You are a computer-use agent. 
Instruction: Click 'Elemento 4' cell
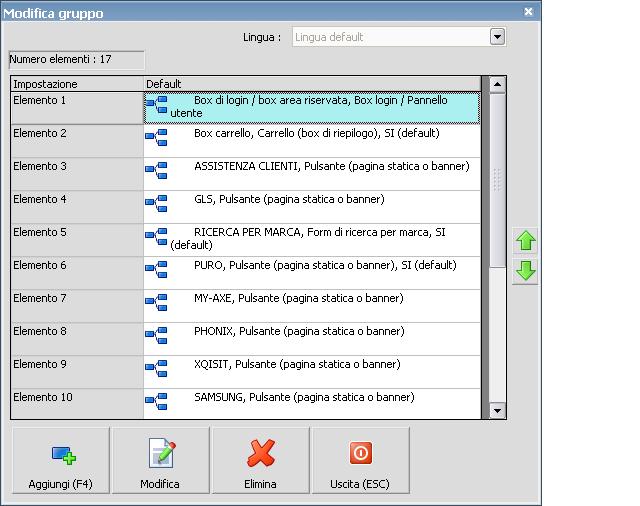(77, 207)
